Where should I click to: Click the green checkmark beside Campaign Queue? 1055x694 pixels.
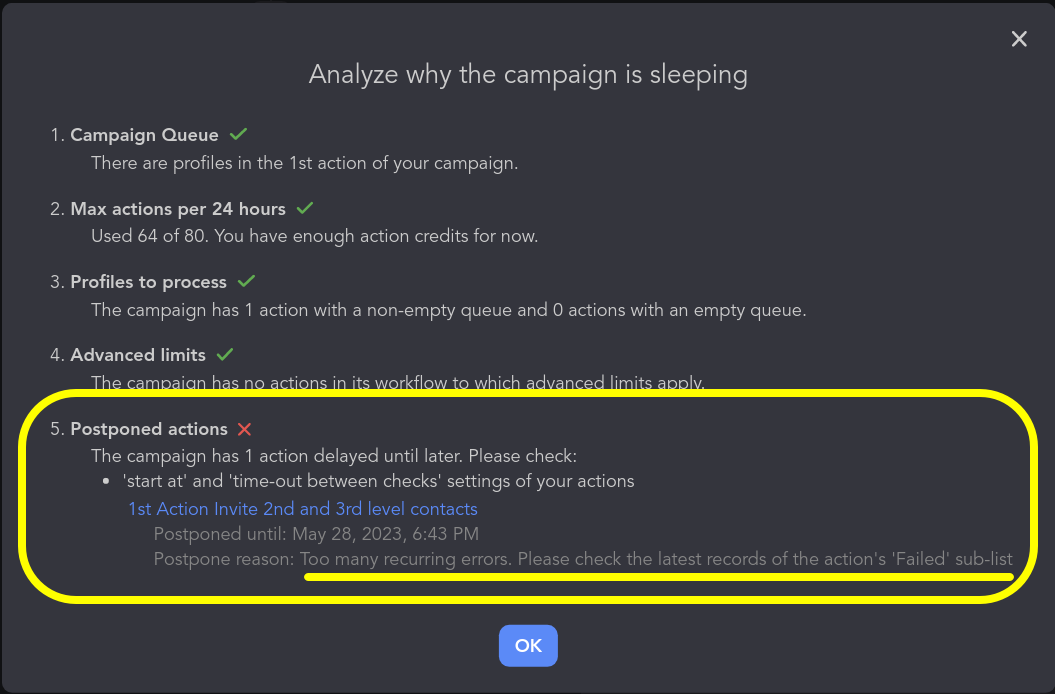[x=238, y=134]
